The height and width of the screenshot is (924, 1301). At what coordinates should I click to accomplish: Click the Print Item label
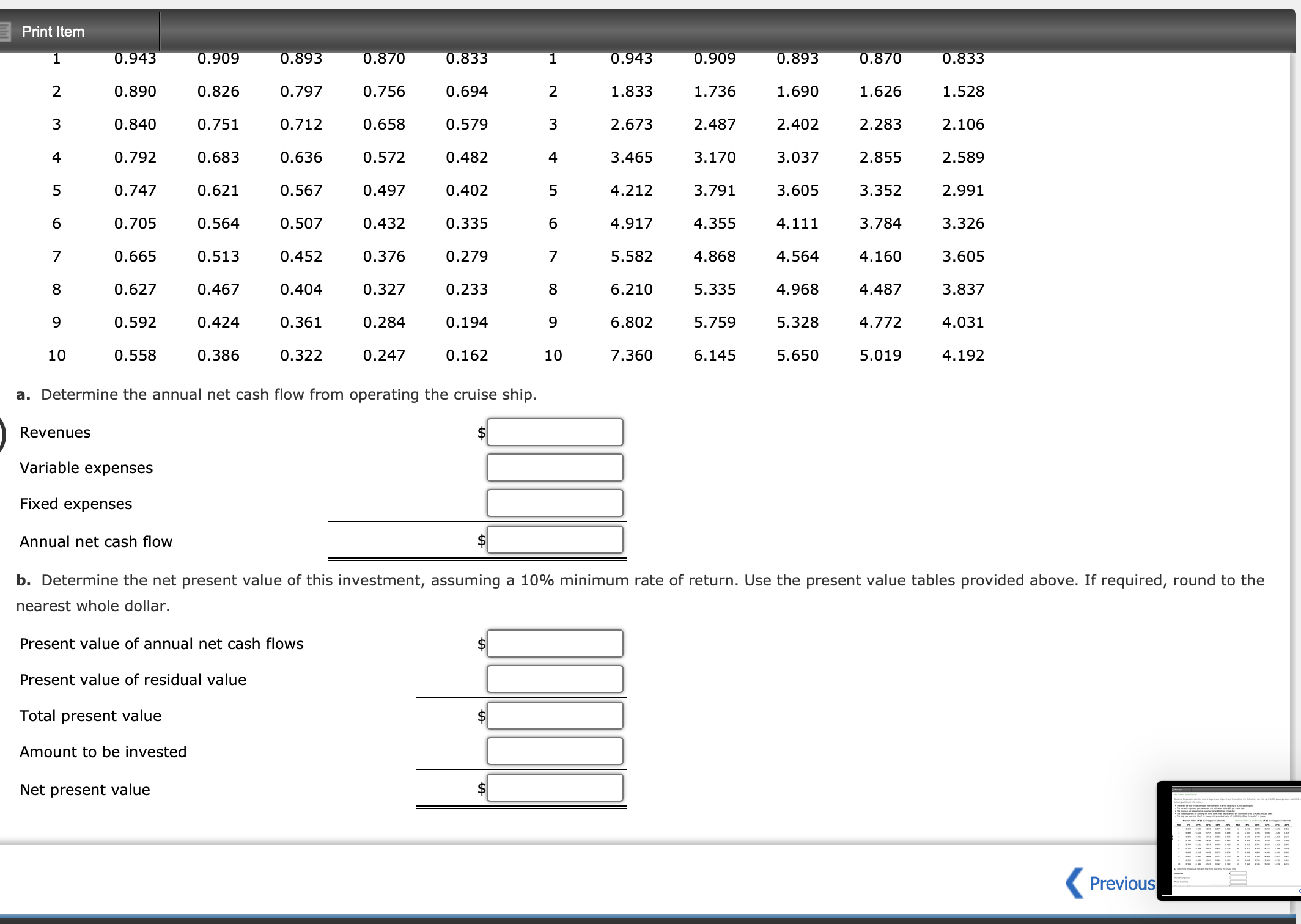click(53, 32)
